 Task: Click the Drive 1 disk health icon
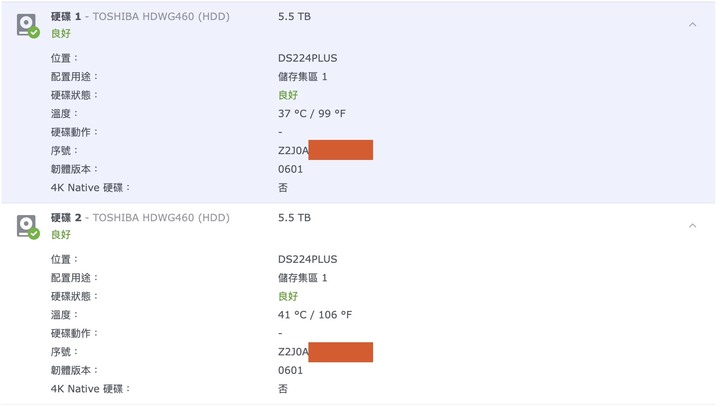tap(28, 26)
